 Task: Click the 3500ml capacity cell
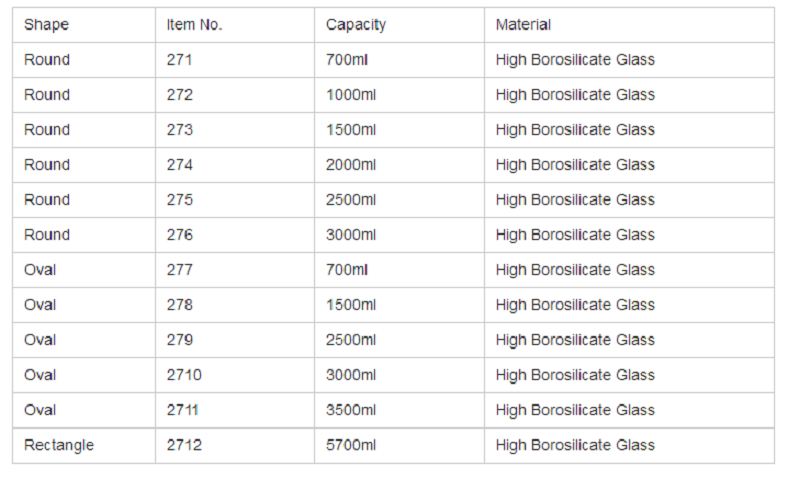point(351,410)
